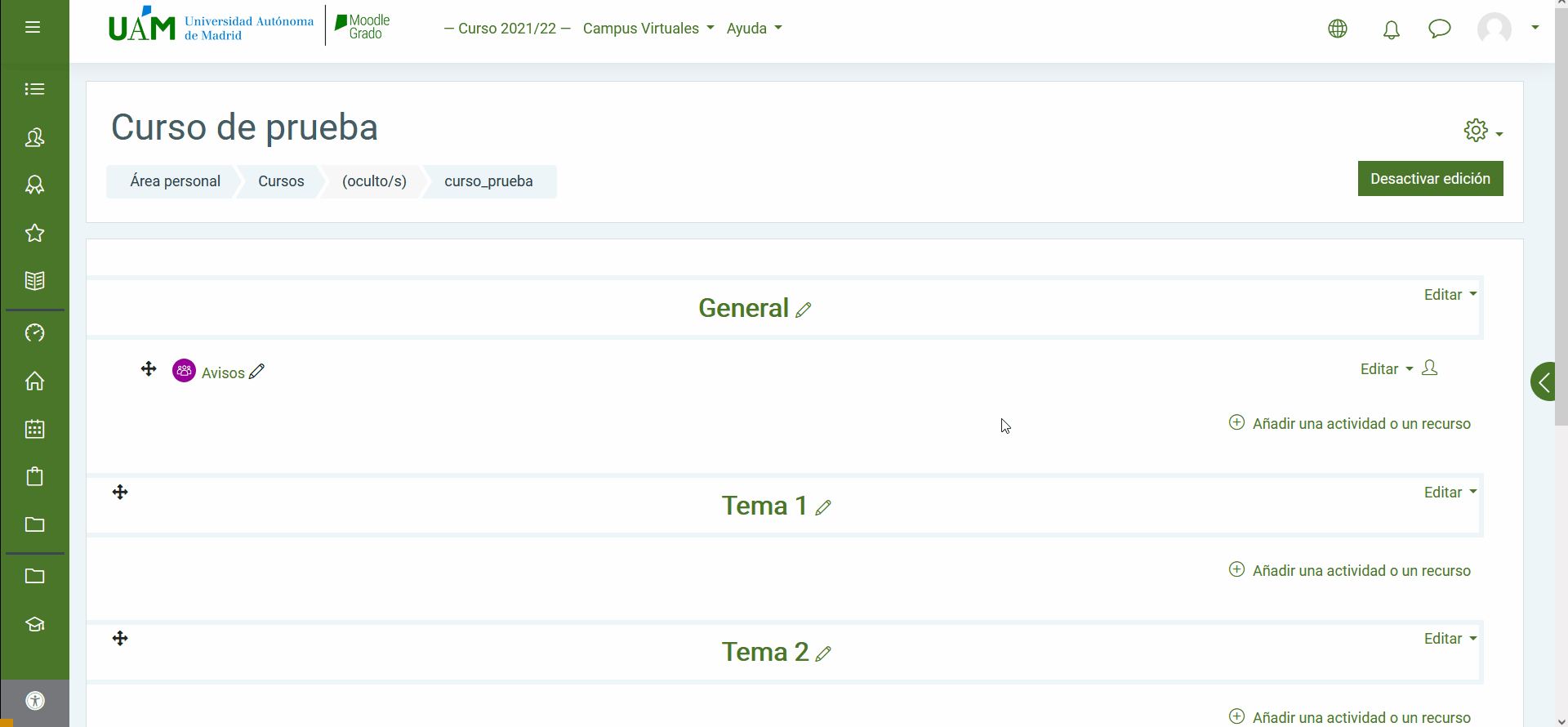1568x727 pixels.
Task: Click scrollbar down arrow
Action: click(1561, 721)
